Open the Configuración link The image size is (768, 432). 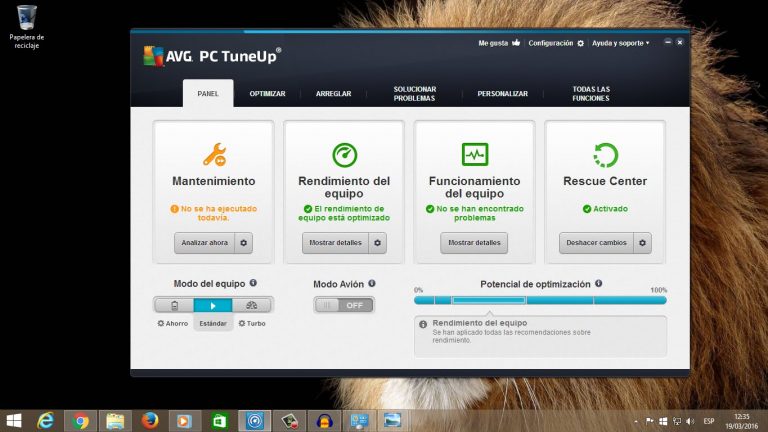[551, 43]
